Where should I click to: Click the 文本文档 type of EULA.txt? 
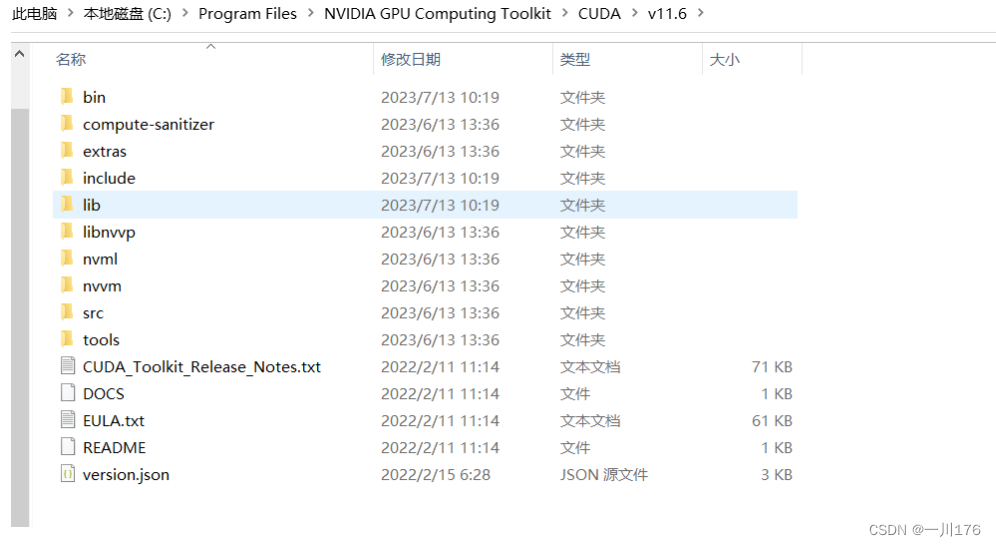(590, 421)
